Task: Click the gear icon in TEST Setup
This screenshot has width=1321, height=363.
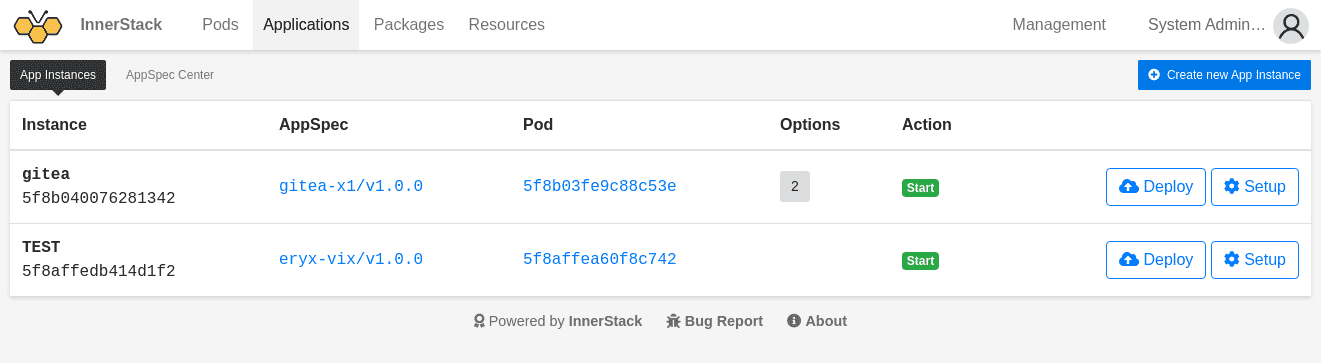Action: pos(1232,260)
